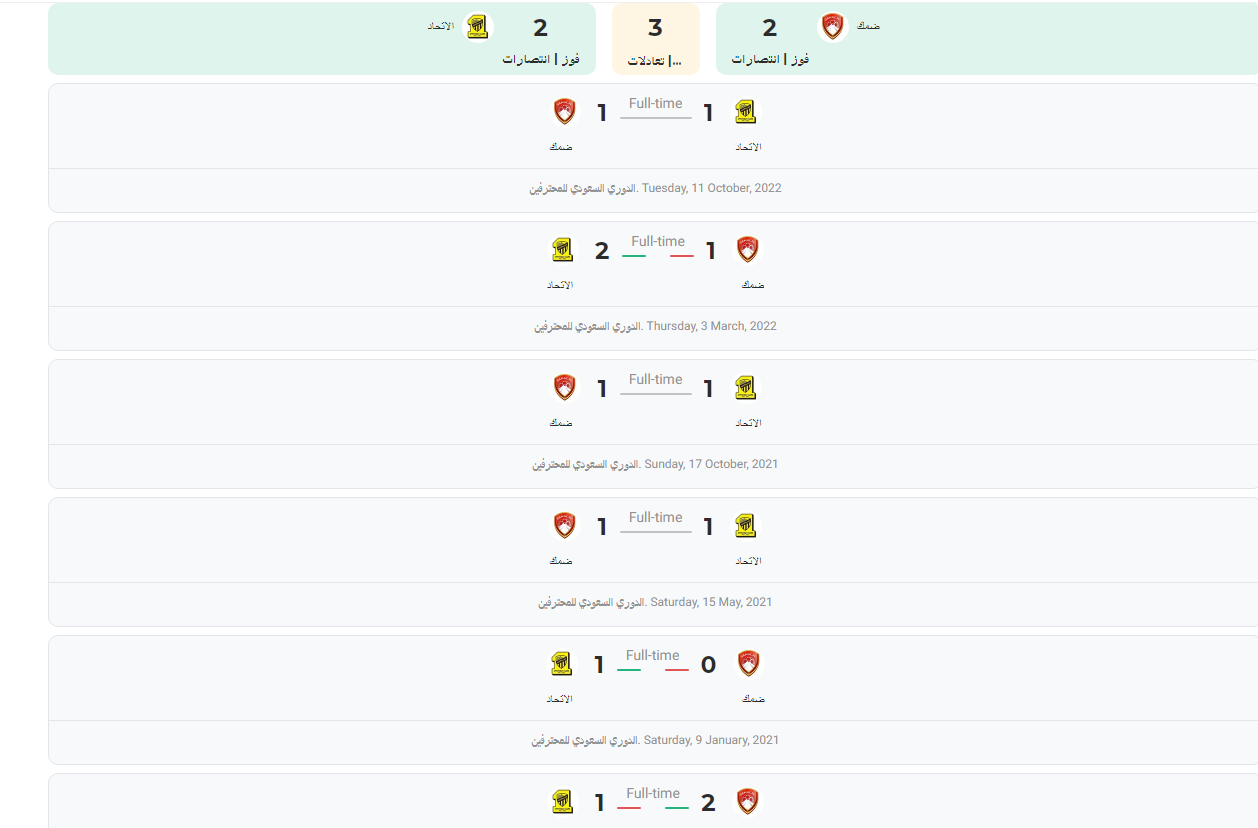Click Damac crest in 9 January 2021 match
Image resolution: width=1258 pixels, height=828 pixels.
748,664
